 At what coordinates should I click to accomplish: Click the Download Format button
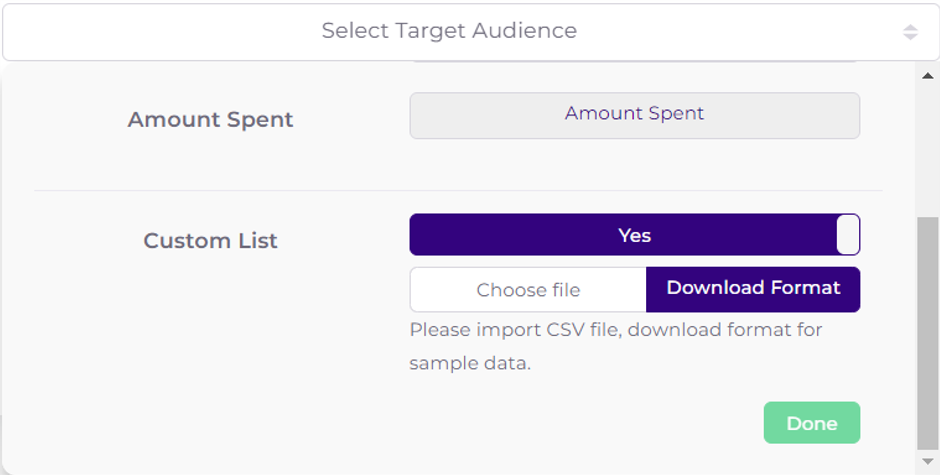point(753,289)
